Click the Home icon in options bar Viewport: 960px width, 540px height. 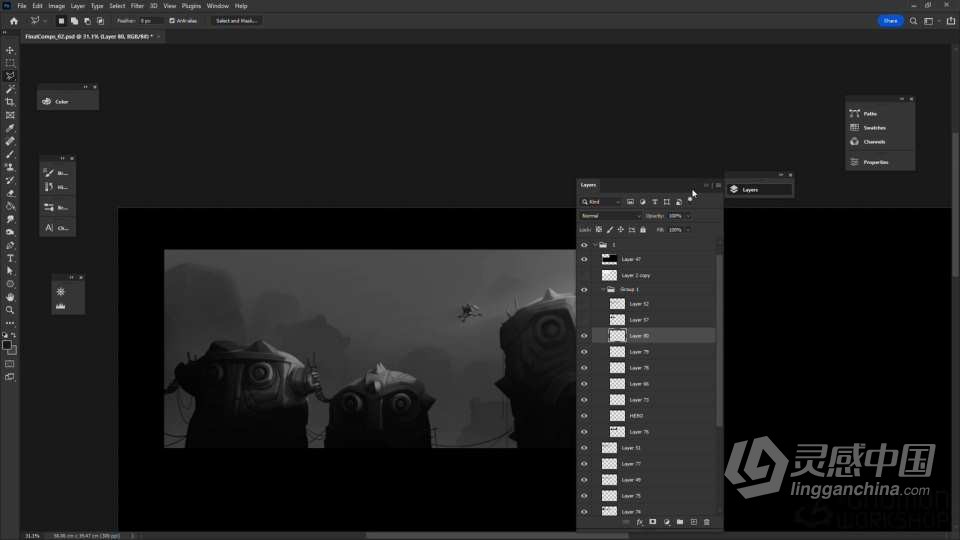tap(13, 21)
